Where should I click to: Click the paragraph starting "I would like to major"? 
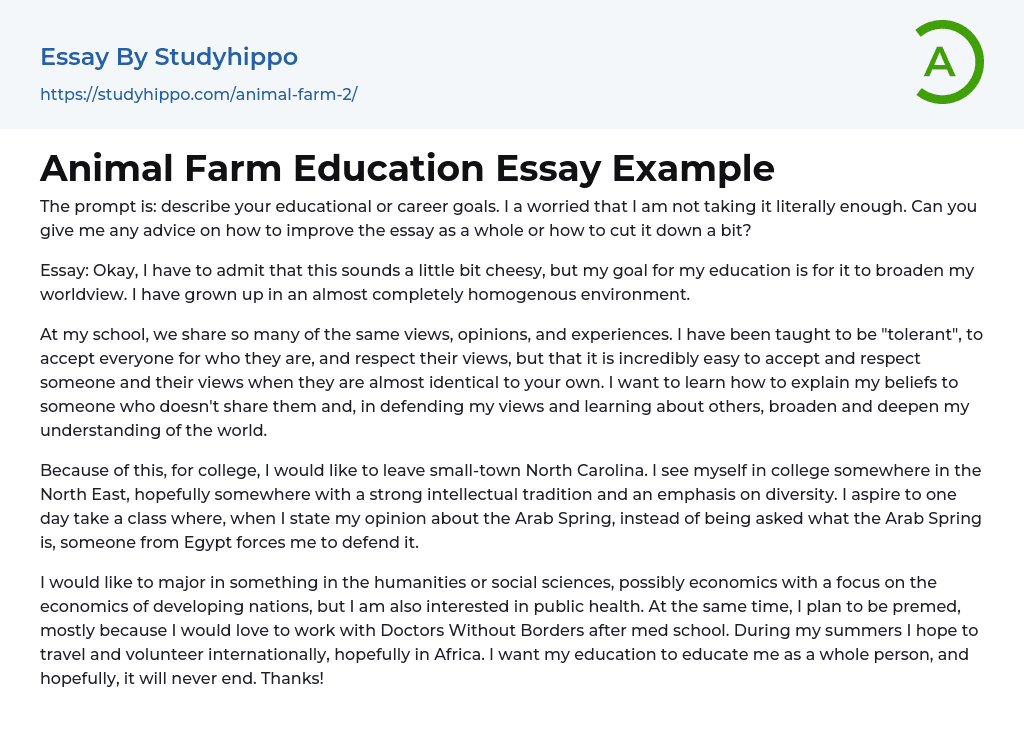click(510, 630)
